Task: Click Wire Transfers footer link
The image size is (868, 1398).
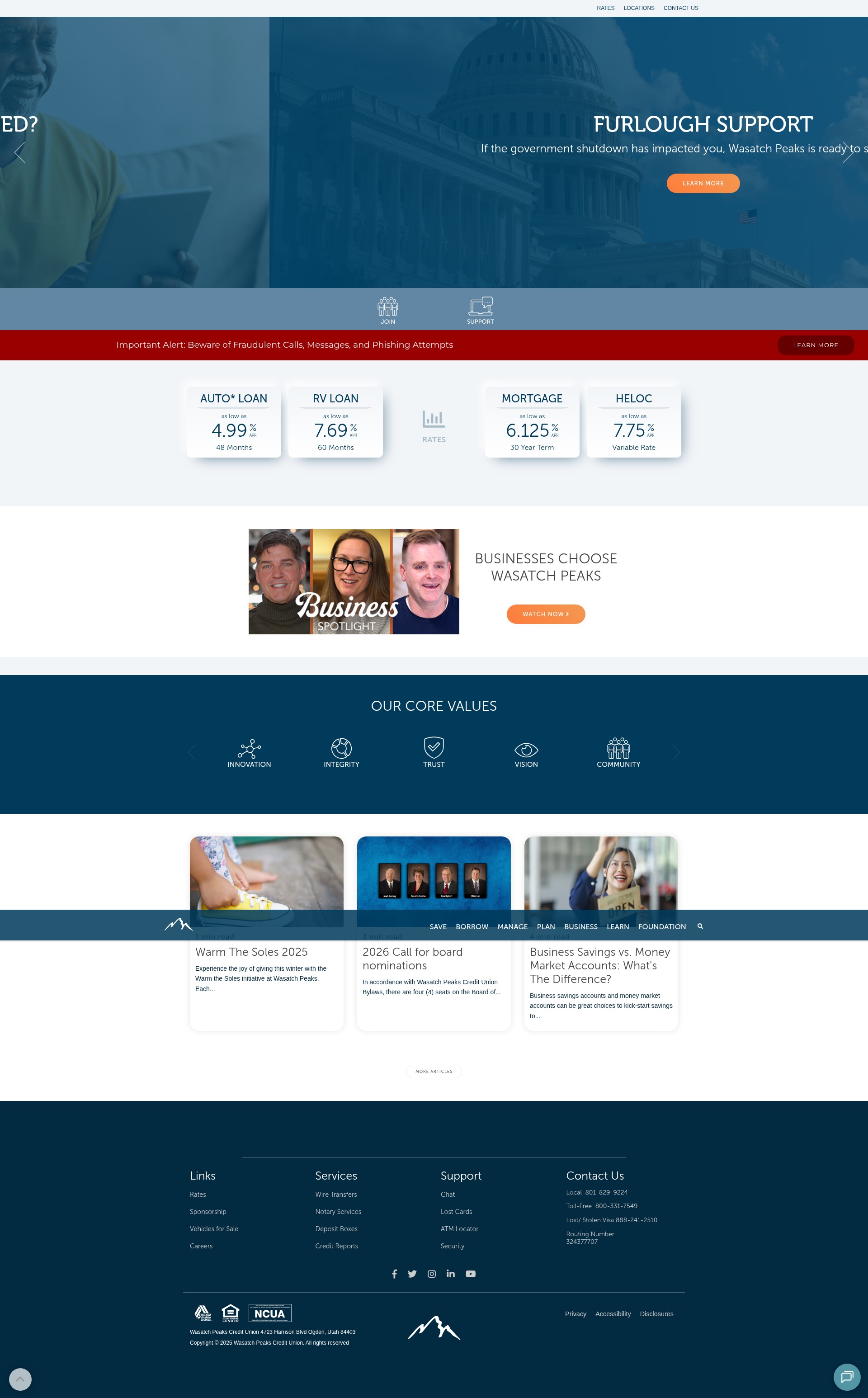Action: point(336,1194)
